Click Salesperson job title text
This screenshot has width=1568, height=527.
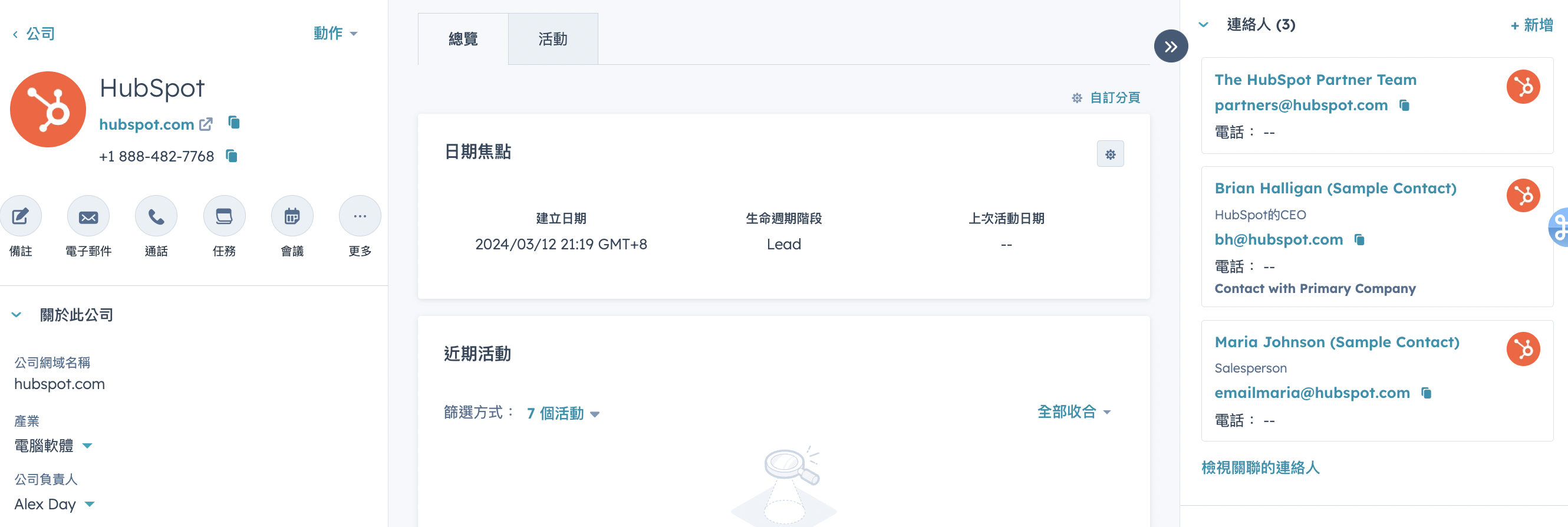(1250, 368)
